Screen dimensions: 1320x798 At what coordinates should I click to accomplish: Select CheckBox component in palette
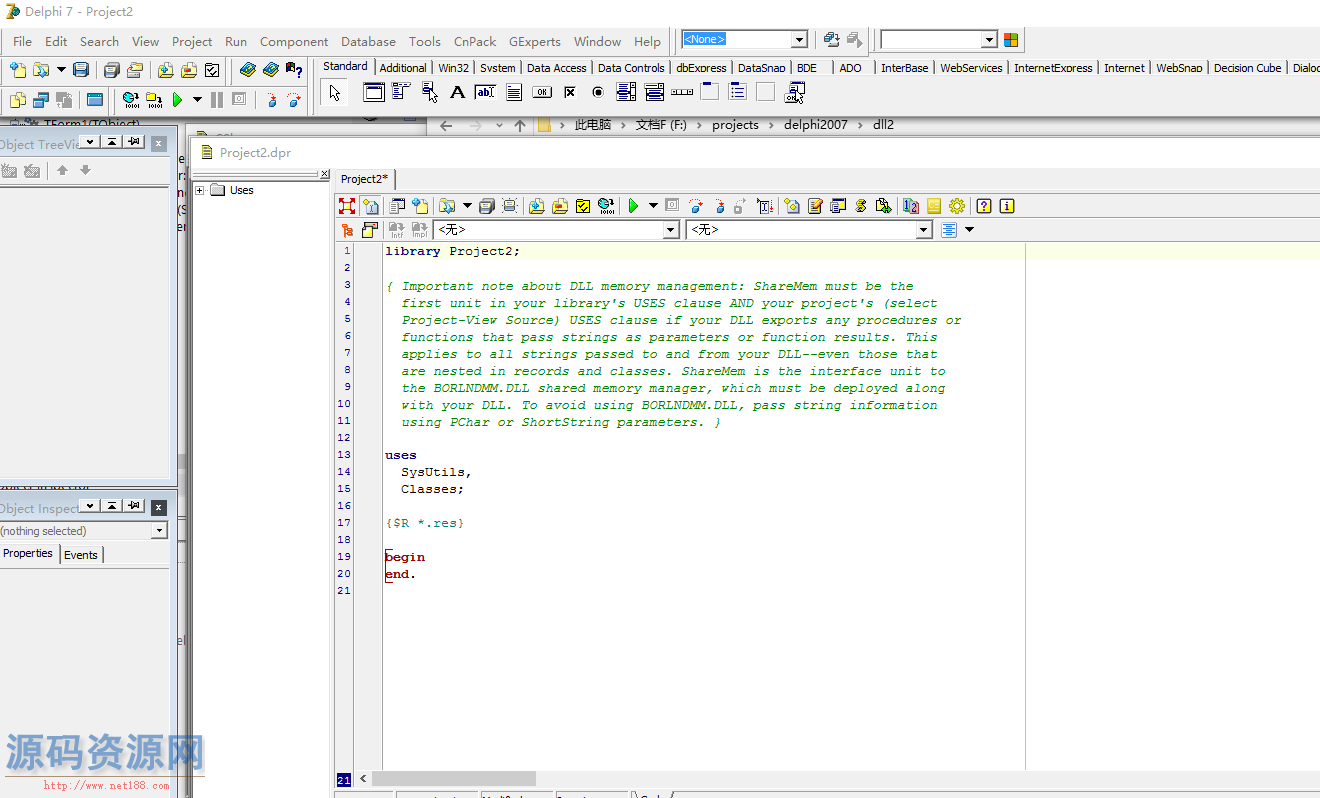(570, 93)
